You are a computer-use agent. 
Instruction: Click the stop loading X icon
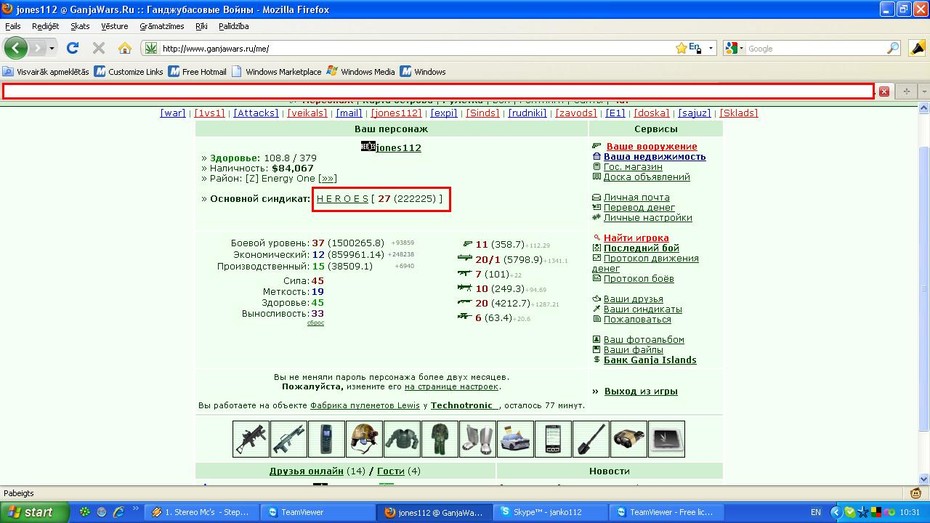pos(98,48)
